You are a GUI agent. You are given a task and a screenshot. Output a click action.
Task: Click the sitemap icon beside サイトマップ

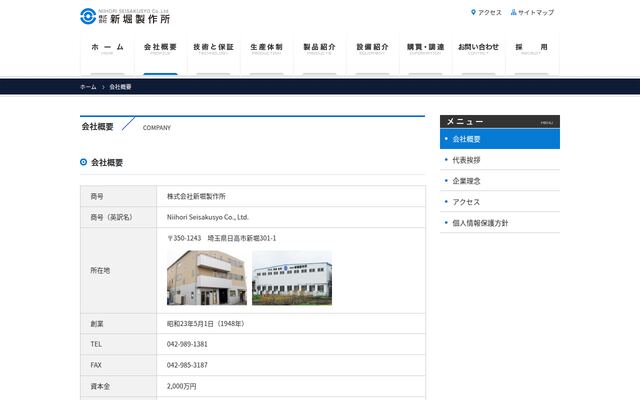click(513, 12)
